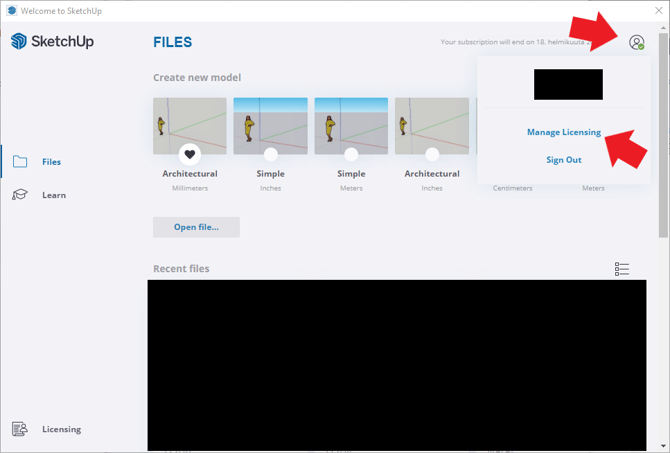The image size is (670, 453).
Task: Open the Learn tab label
Action: [x=54, y=195]
